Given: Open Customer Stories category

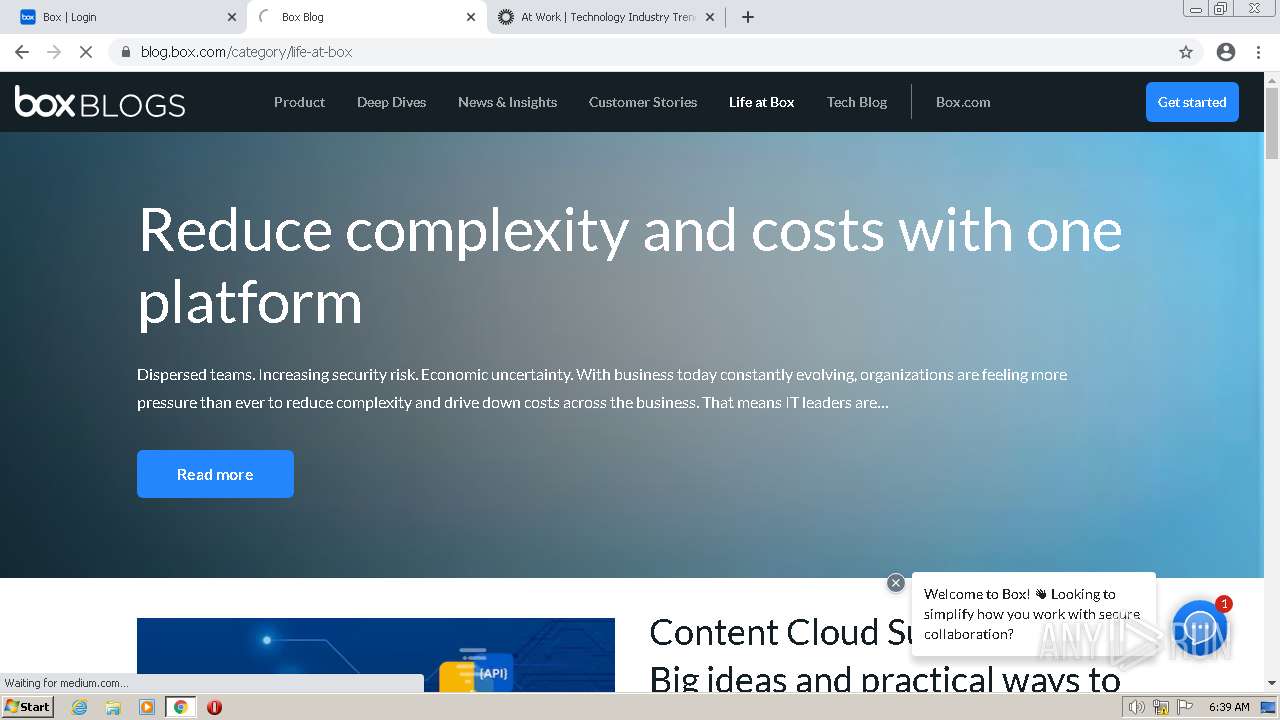Looking at the screenshot, I should pyautogui.click(x=643, y=102).
